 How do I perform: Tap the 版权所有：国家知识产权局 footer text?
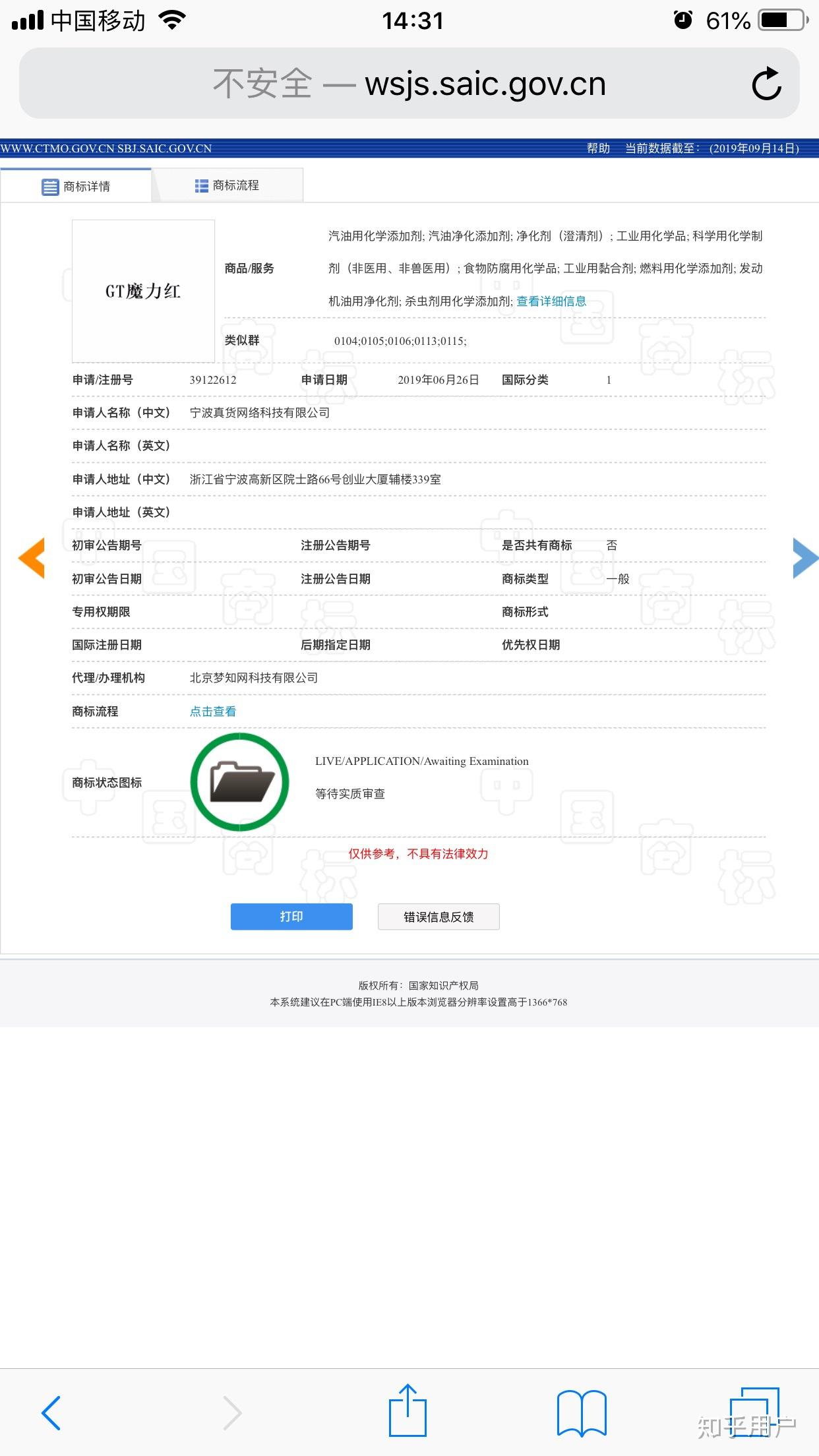tap(419, 986)
